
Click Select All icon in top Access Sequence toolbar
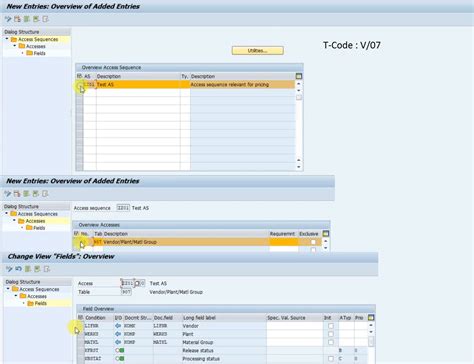click(x=27, y=19)
